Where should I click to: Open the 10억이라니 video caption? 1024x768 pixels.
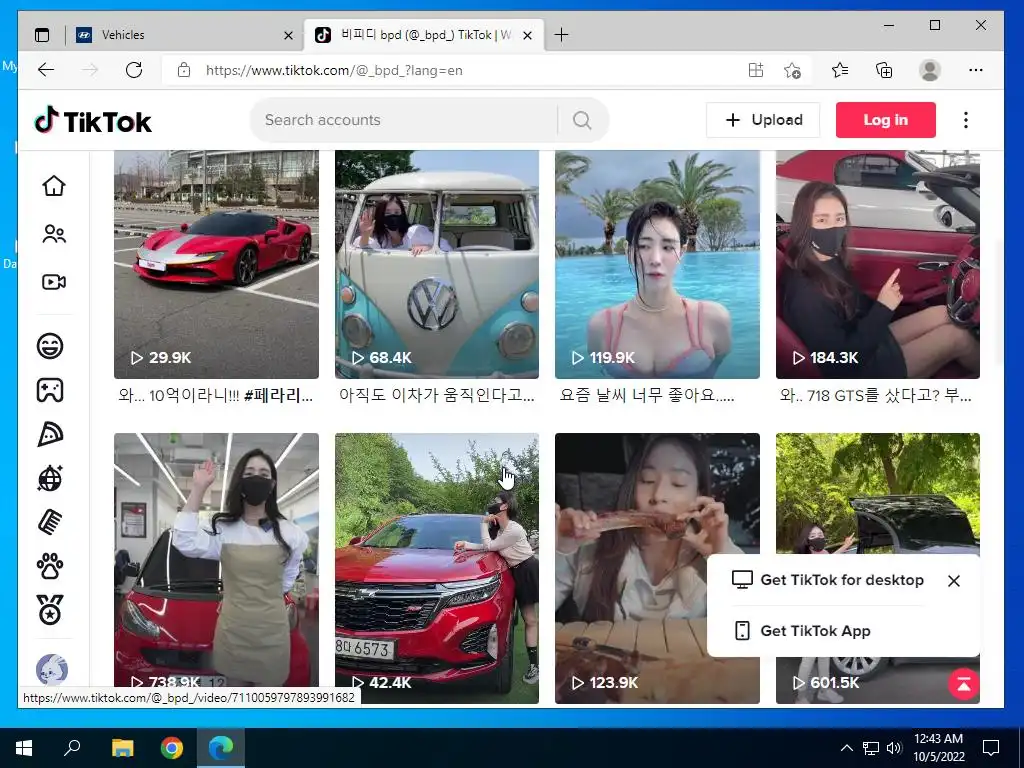point(216,396)
